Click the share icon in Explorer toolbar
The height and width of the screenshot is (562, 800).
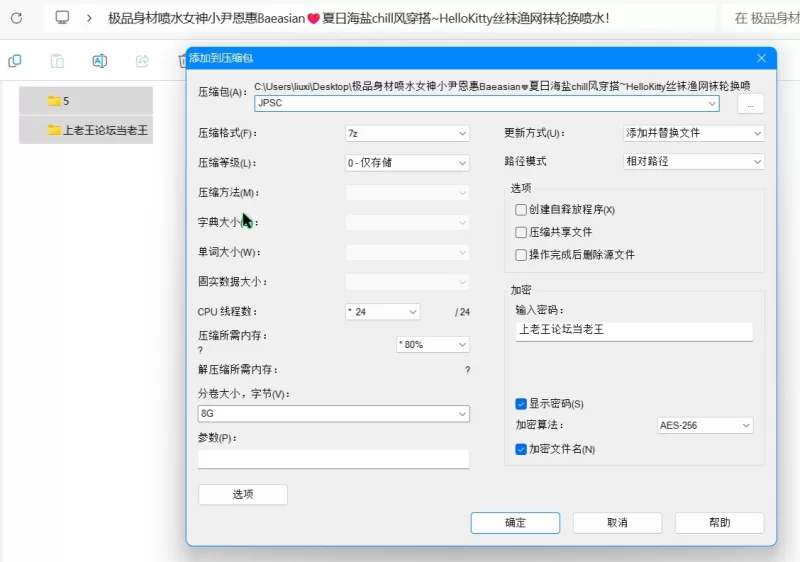[142, 61]
